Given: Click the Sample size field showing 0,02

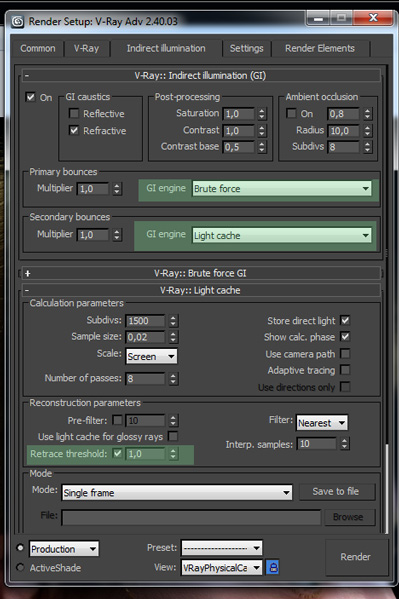Looking at the screenshot, I should tap(146, 337).
